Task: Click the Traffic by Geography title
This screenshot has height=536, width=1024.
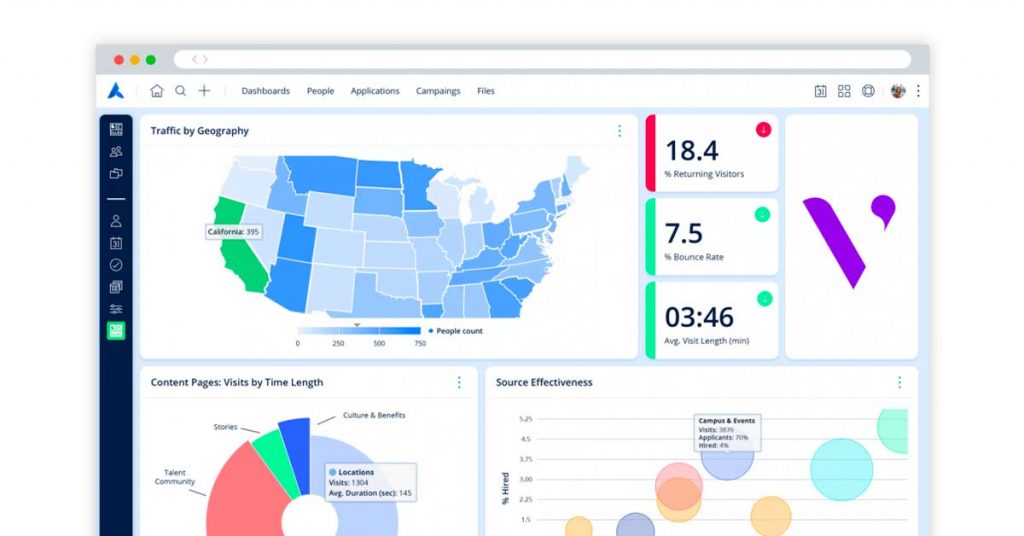Action: [200, 131]
